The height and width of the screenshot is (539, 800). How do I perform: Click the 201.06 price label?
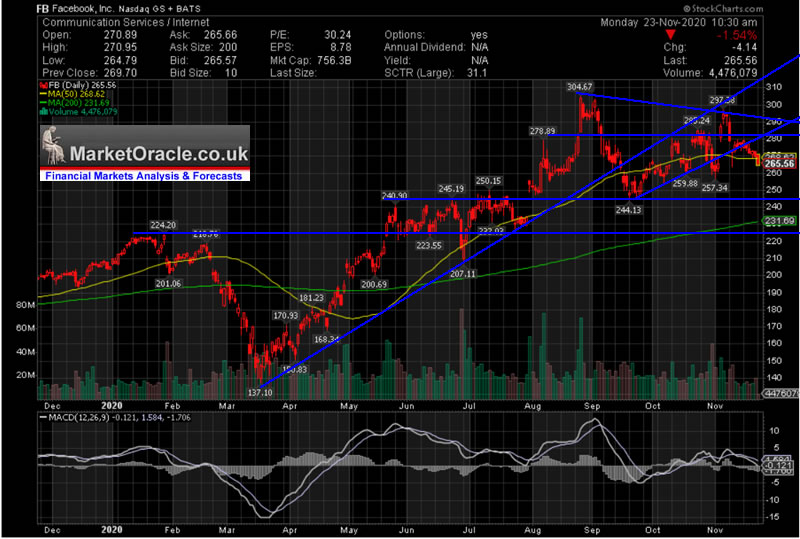(168, 284)
